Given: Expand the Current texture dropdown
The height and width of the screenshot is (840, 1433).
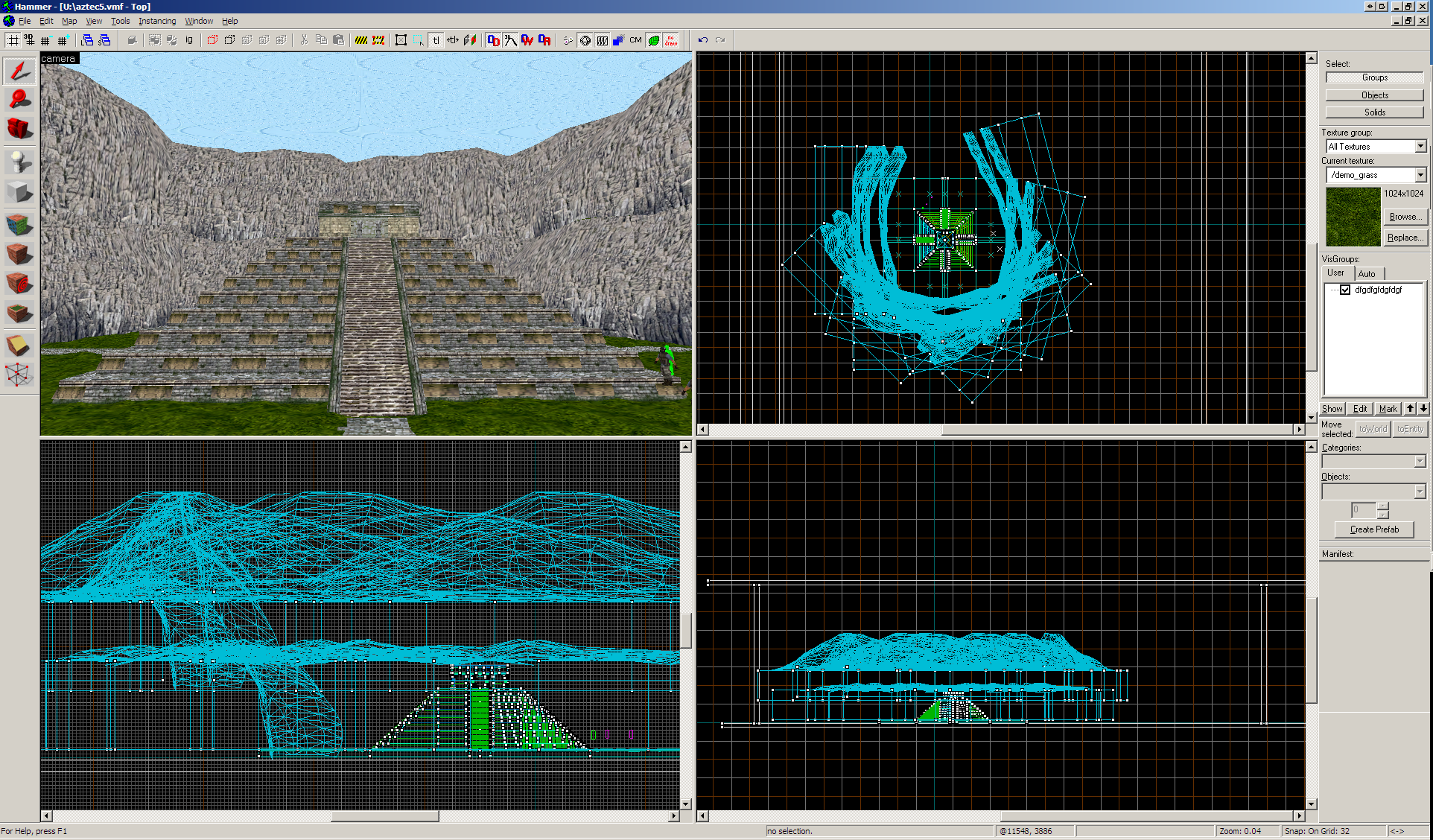Looking at the screenshot, I should click(1420, 175).
